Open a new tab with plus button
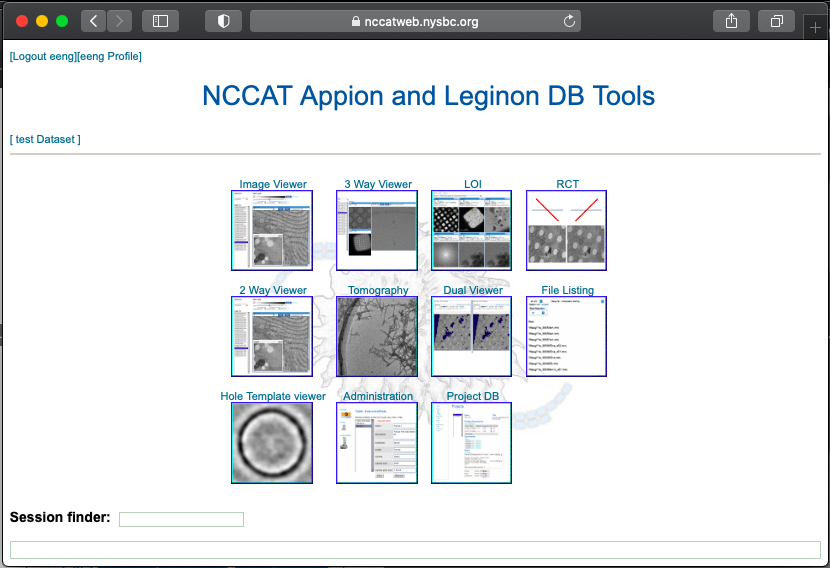 coord(815,28)
